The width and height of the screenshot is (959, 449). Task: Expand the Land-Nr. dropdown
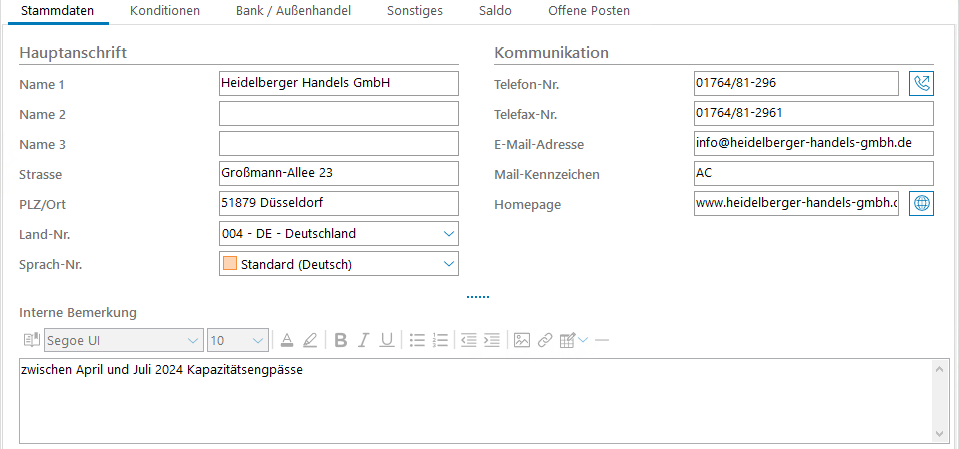pos(447,234)
